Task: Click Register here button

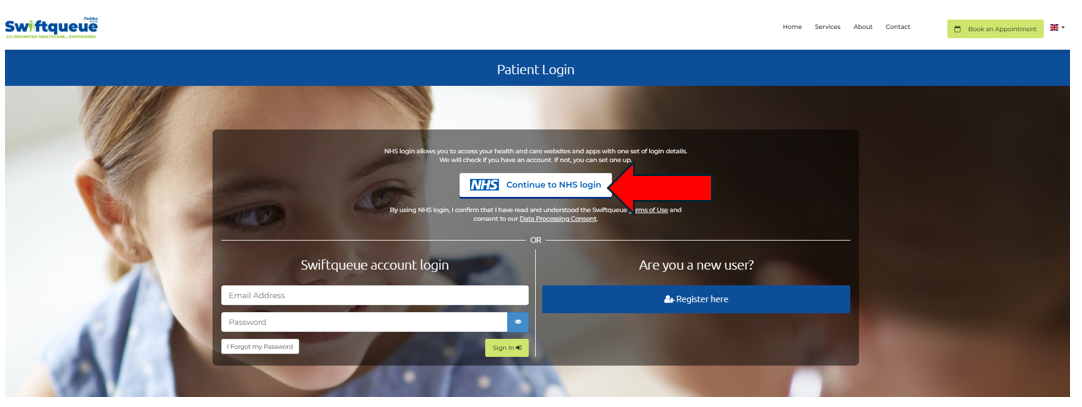Action: 696,299
